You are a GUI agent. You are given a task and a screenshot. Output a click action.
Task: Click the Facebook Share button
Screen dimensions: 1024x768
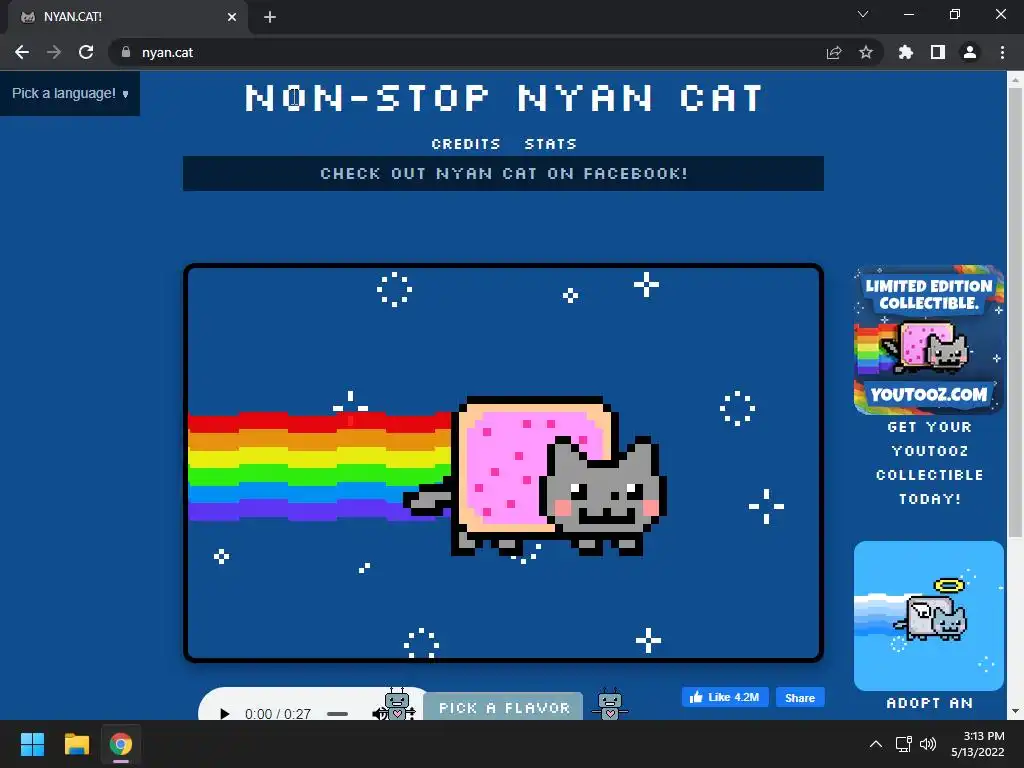tap(800, 697)
